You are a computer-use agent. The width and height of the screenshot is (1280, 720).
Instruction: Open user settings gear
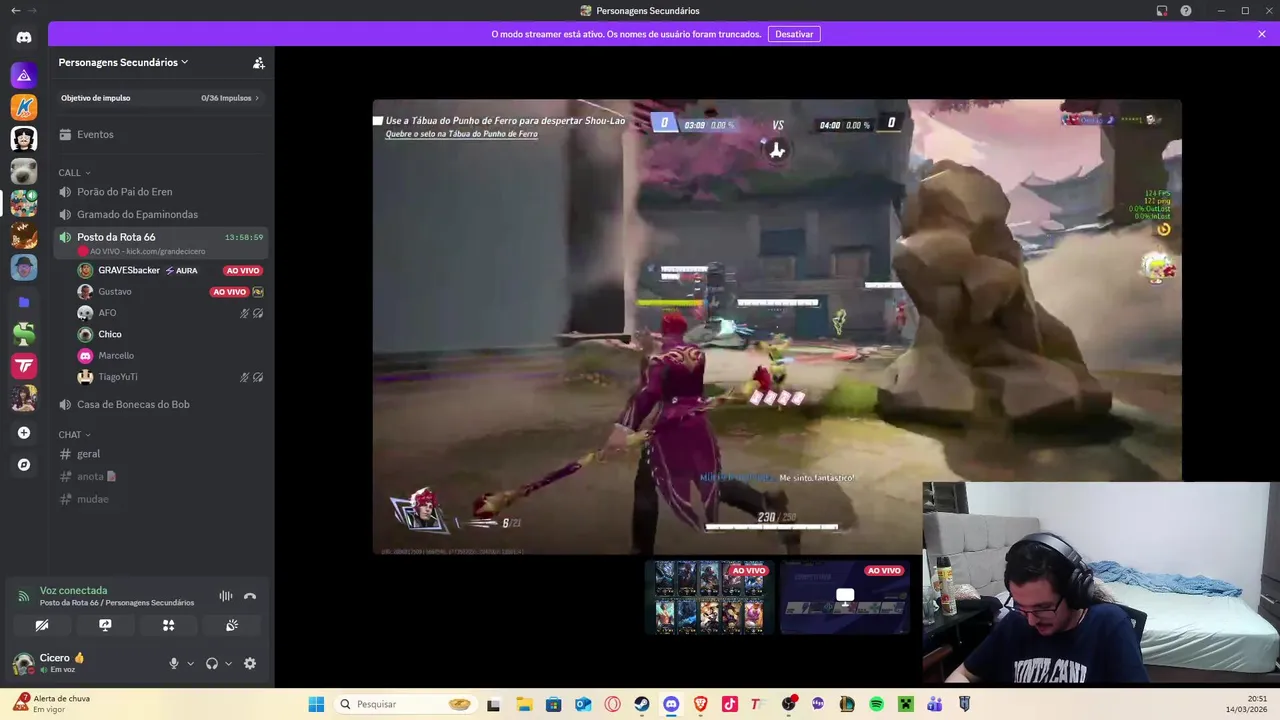[250, 663]
